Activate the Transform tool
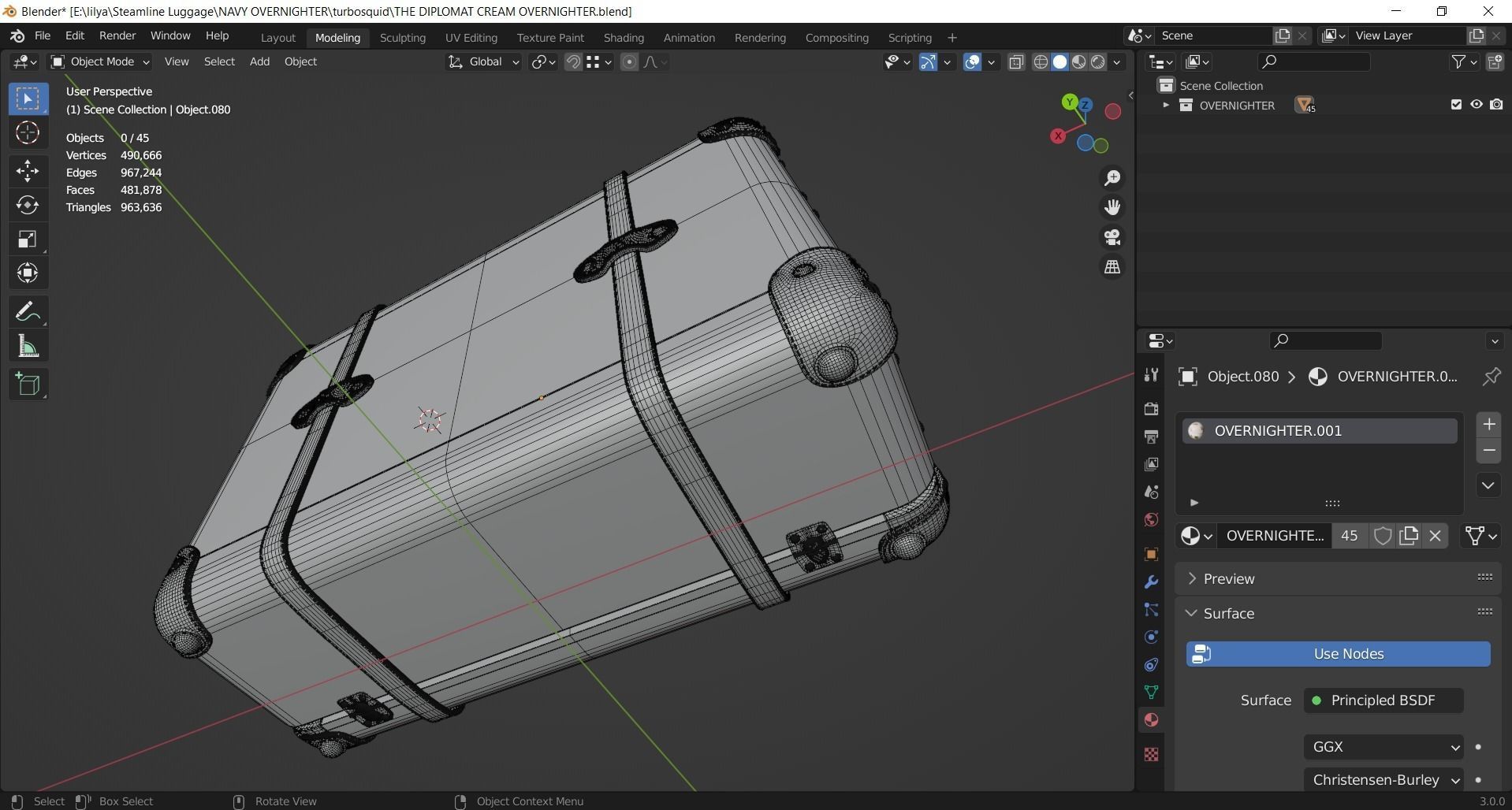The image size is (1512, 810). 28,273
